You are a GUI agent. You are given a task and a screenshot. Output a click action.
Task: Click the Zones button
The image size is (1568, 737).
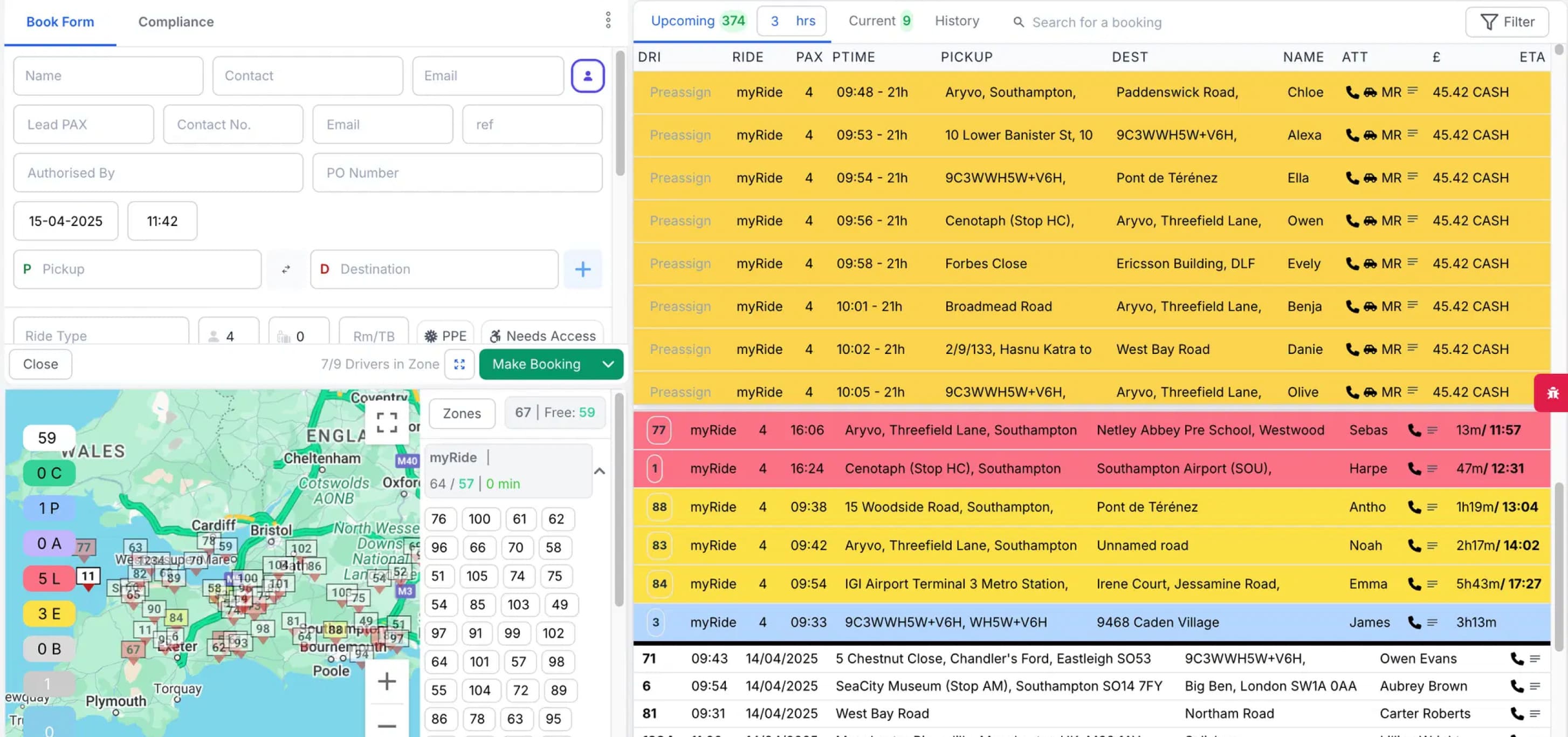click(462, 414)
